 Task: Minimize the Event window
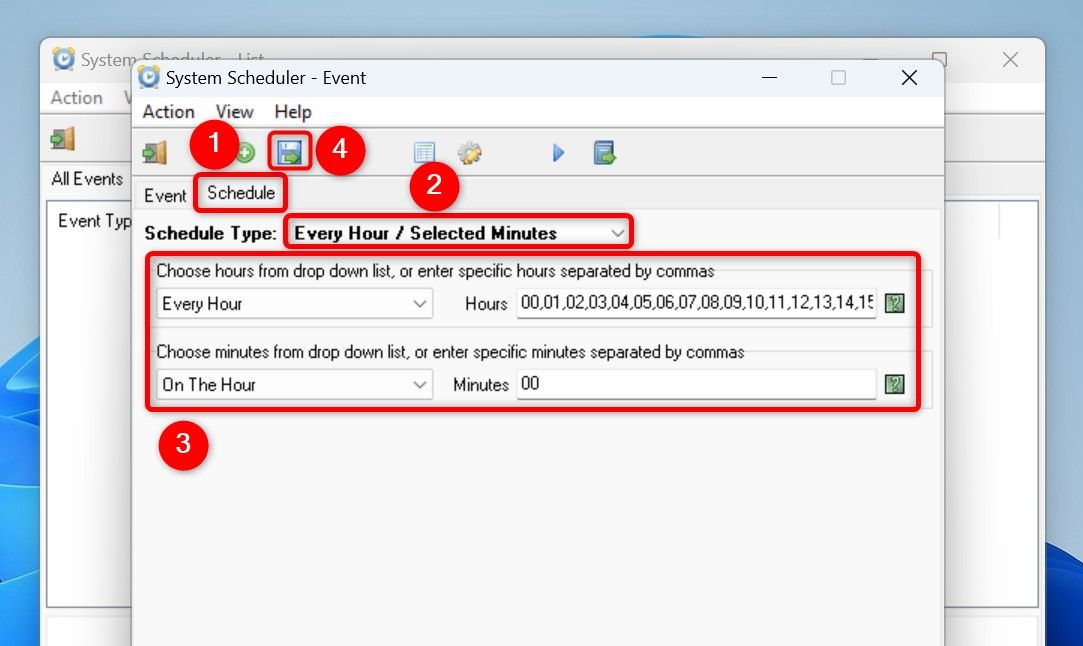(x=769, y=77)
